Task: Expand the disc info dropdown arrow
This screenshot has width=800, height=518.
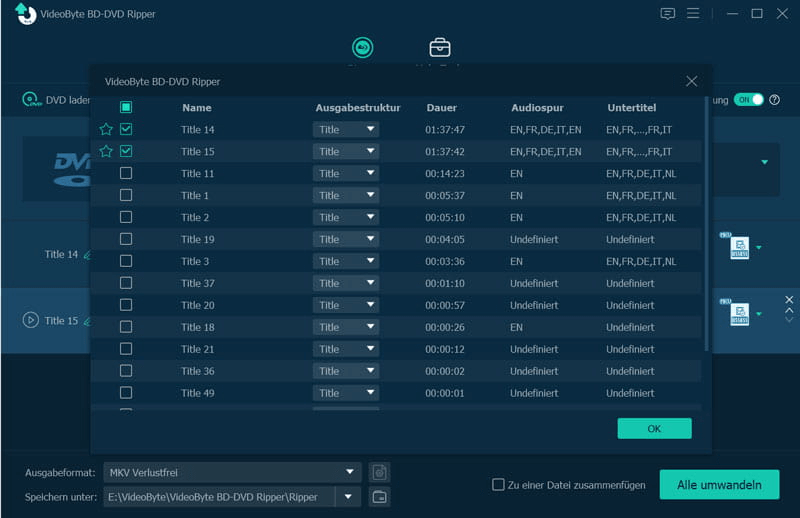Action: [x=764, y=162]
